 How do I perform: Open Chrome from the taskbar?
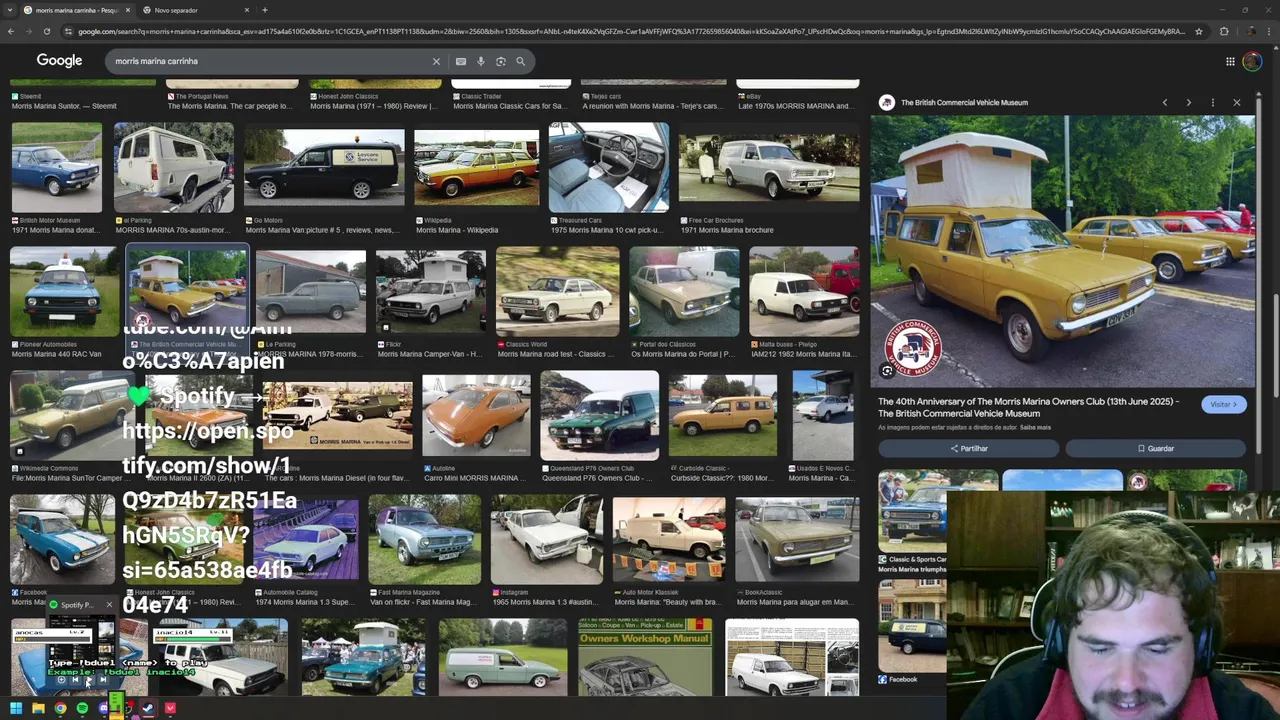[60, 708]
